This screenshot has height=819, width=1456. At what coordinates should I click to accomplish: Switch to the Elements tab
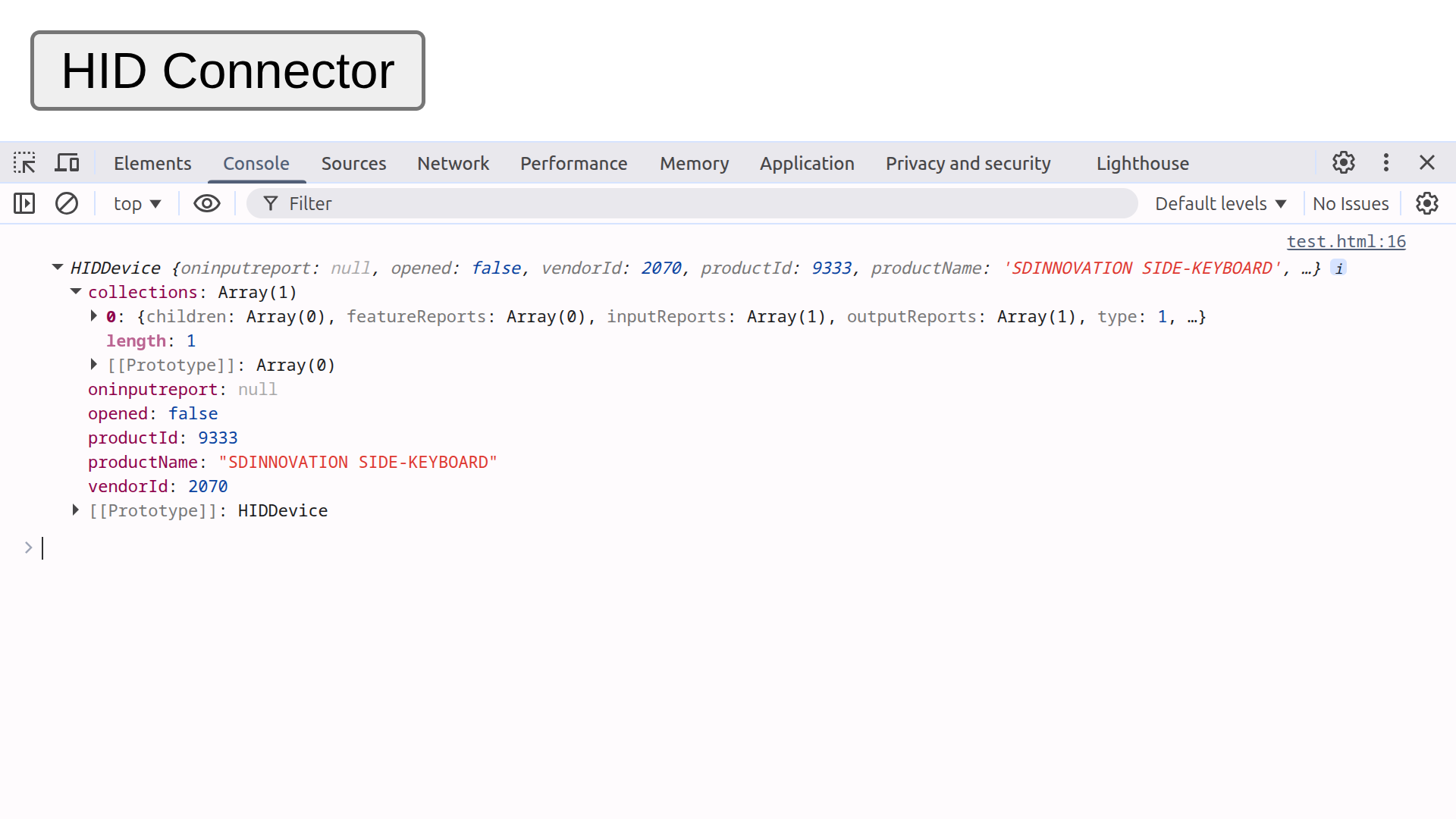[x=152, y=163]
